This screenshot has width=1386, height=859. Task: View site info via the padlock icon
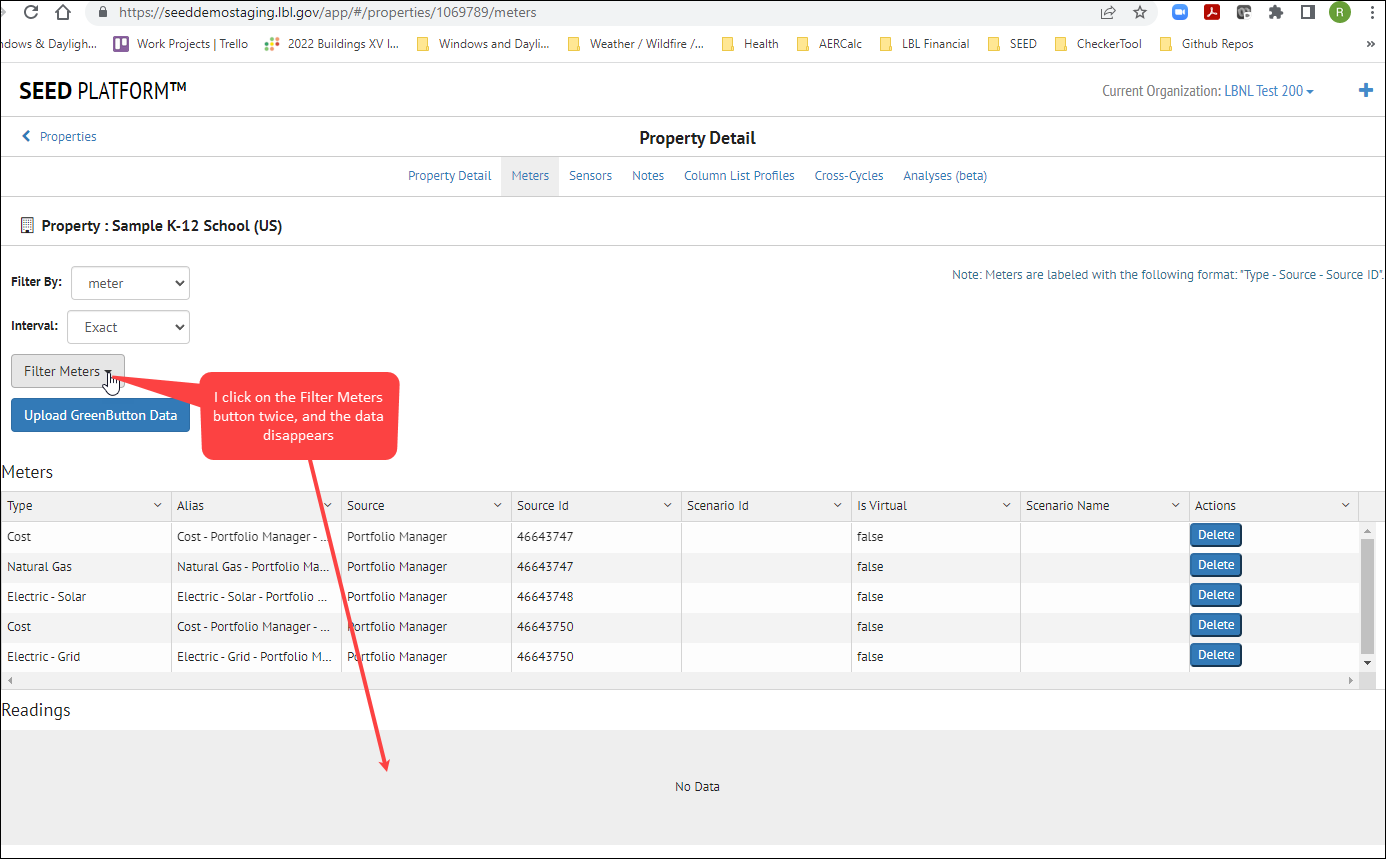(101, 12)
